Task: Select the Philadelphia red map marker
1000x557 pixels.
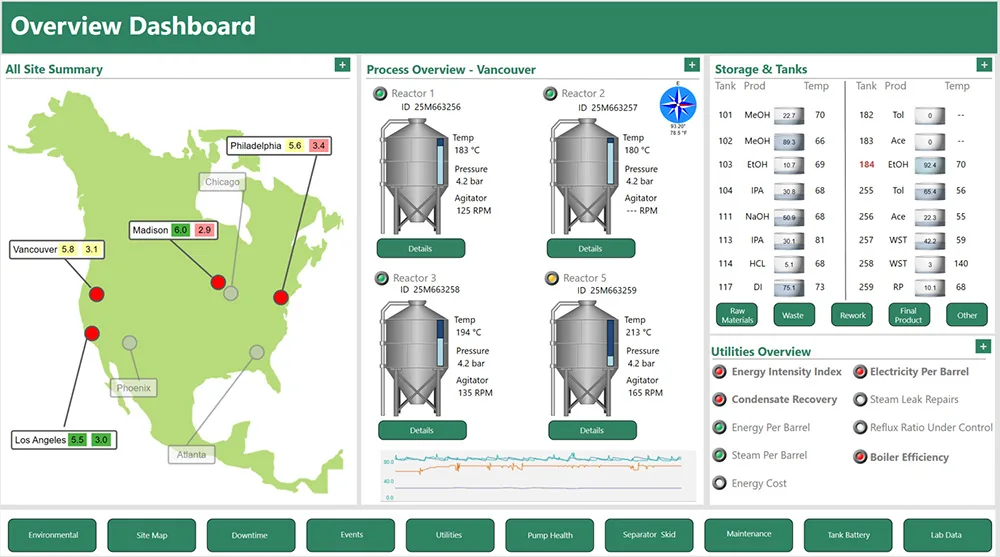Action: [281, 297]
